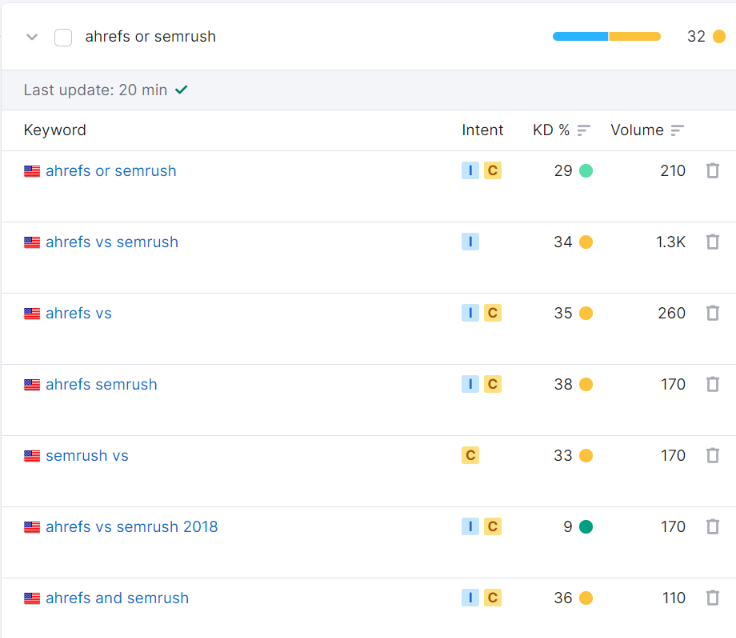The image size is (736, 638).
Task: Click Informational badge for 'ahrefs vs semrush' row
Action: [x=470, y=242]
